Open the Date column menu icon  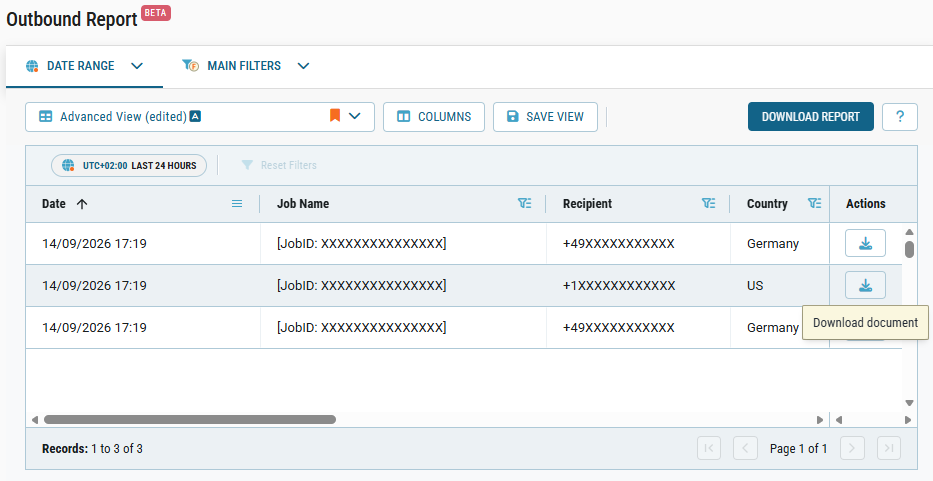point(237,204)
